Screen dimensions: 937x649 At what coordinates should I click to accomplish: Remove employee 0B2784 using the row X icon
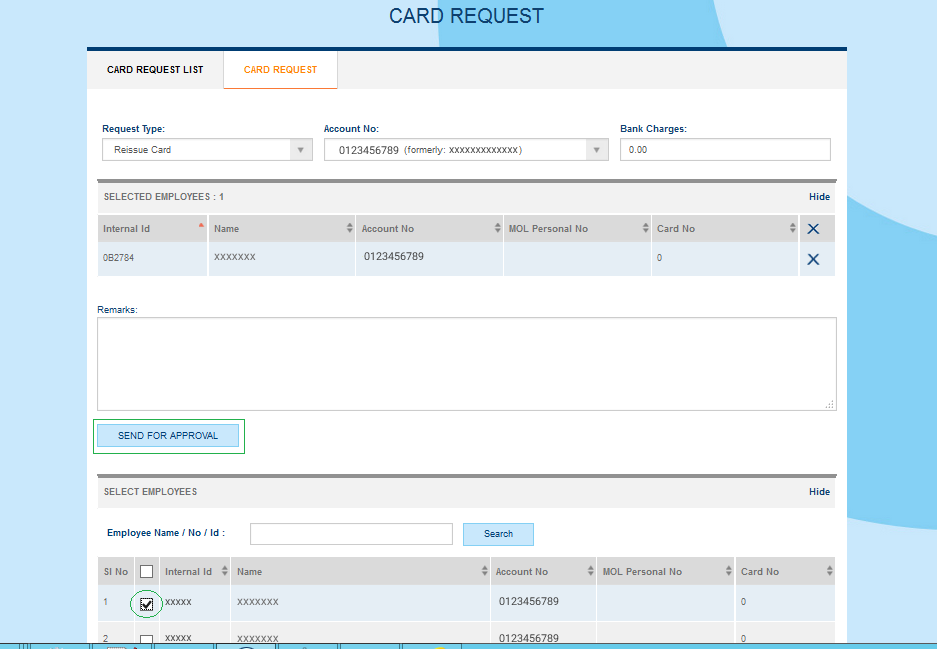point(813,259)
